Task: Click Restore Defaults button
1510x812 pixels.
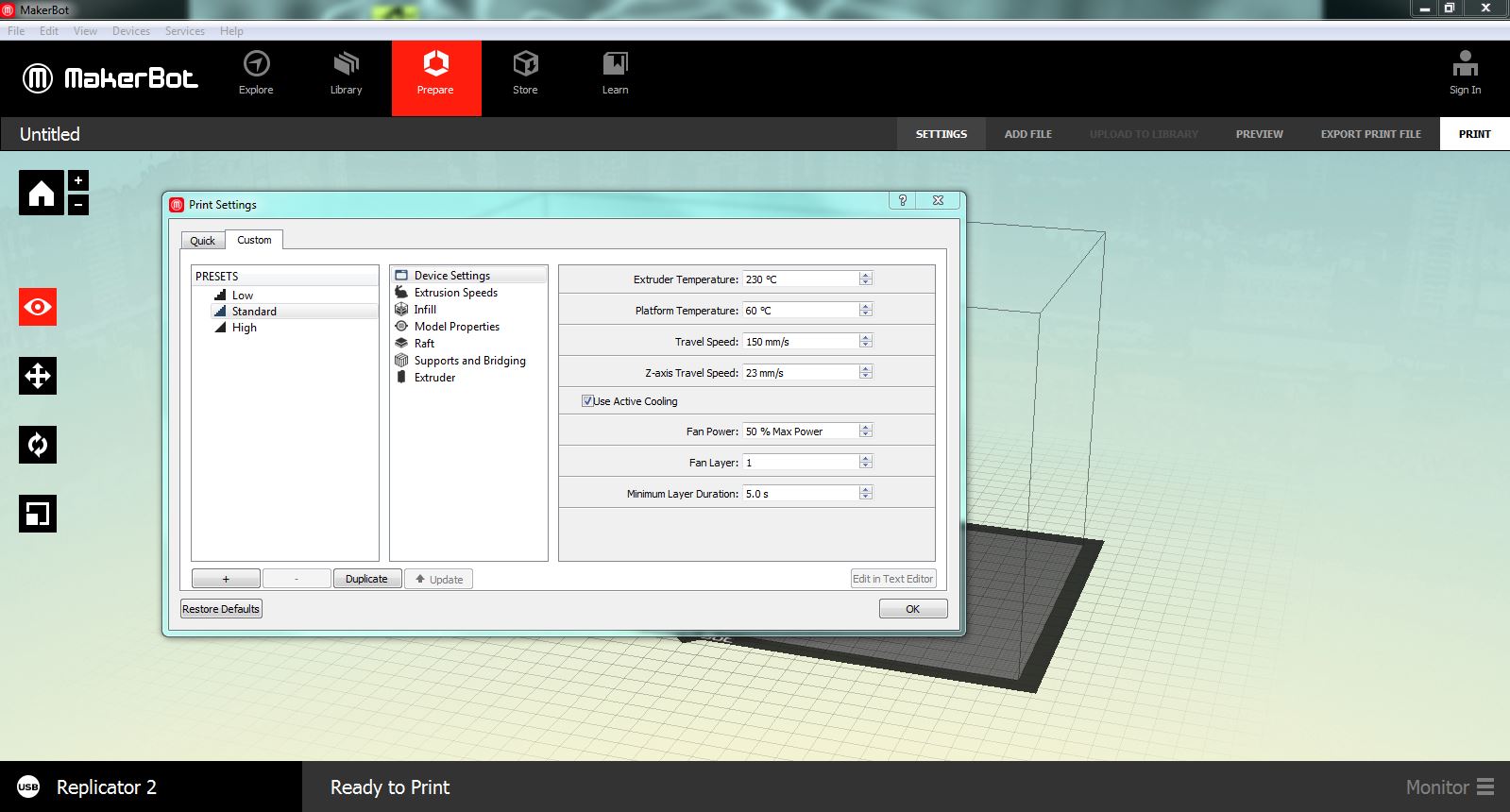Action: (x=221, y=609)
